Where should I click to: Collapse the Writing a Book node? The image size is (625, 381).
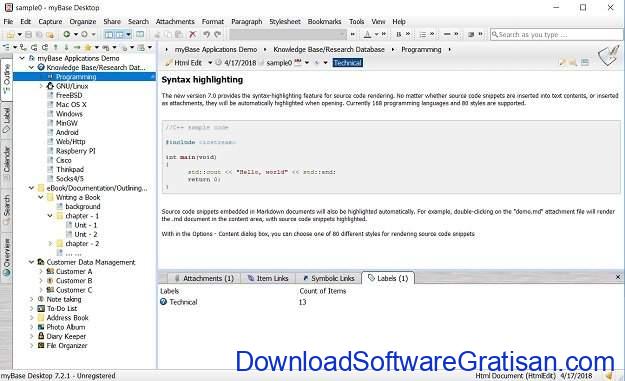coord(41,197)
